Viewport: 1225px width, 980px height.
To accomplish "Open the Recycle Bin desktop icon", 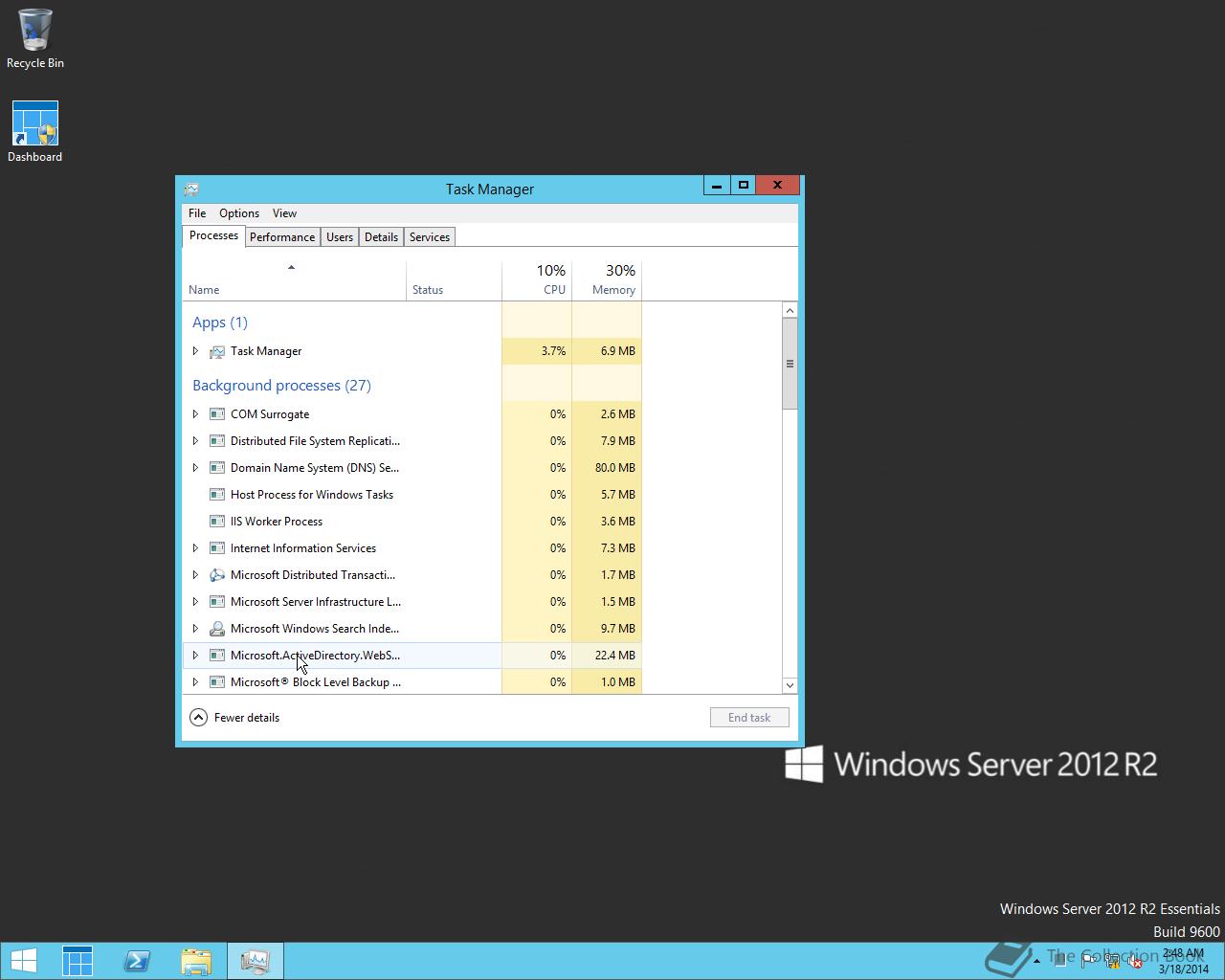I will (x=35, y=38).
